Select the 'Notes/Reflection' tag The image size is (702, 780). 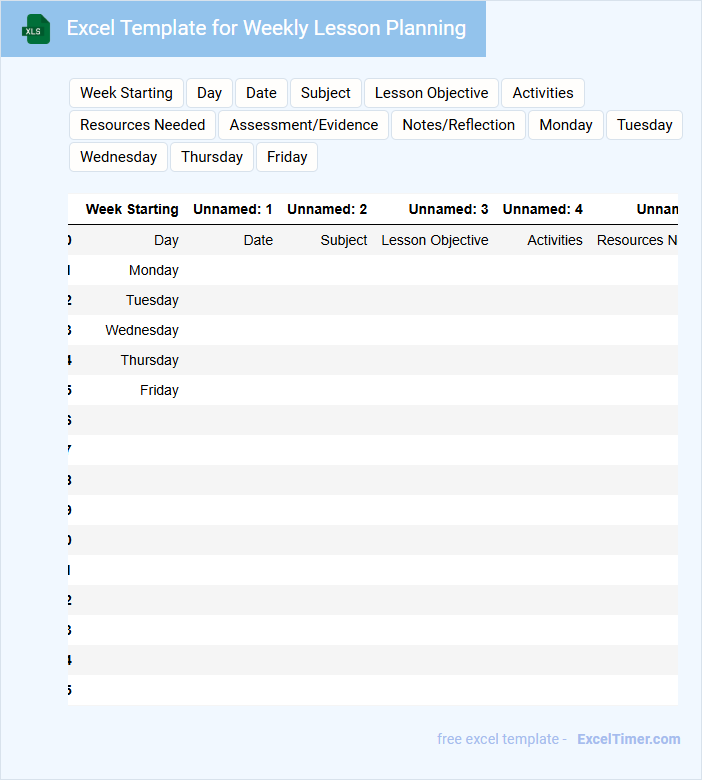[x=458, y=125]
